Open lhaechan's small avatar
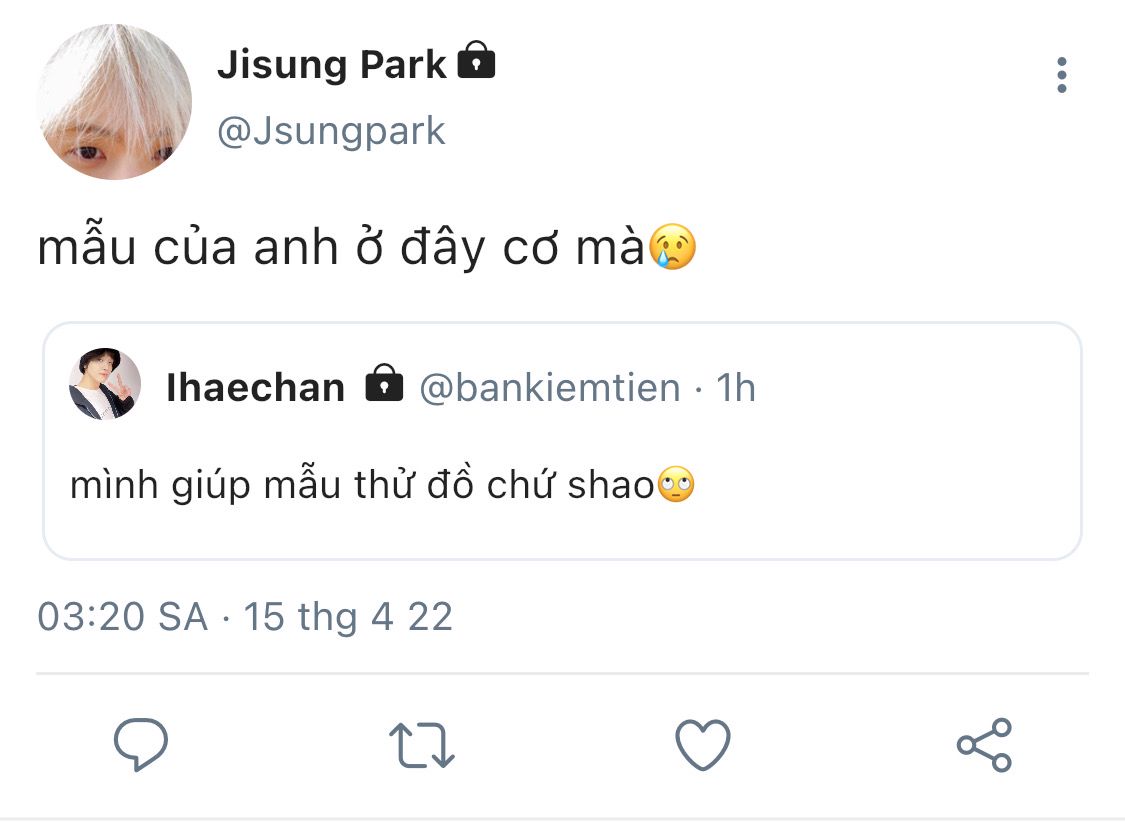The height and width of the screenshot is (837, 1125). pyautogui.click(x=104, y=385)
